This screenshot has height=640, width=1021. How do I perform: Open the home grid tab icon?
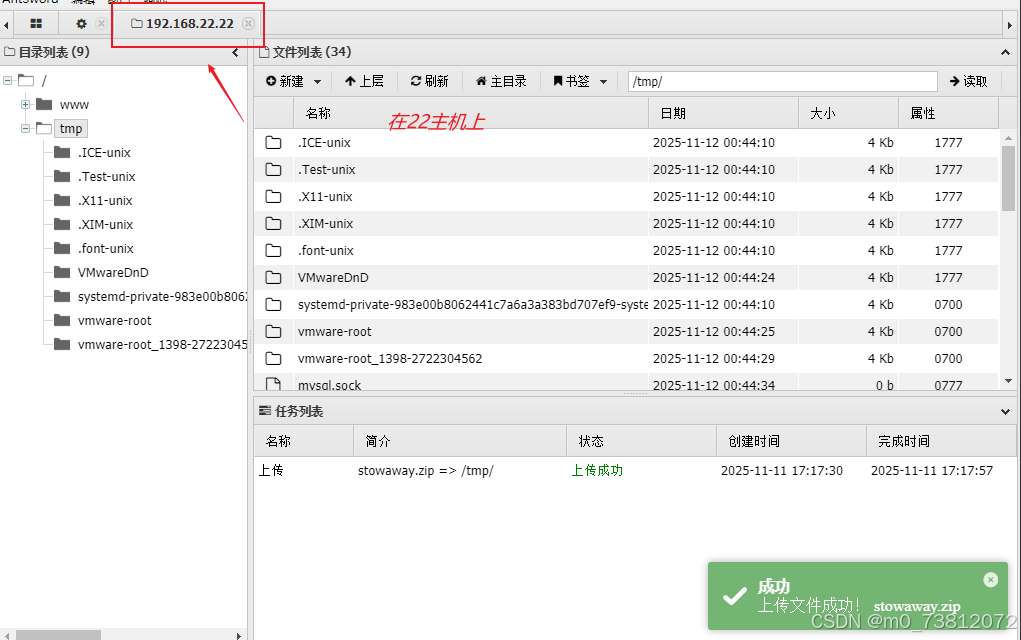(36, 23)
